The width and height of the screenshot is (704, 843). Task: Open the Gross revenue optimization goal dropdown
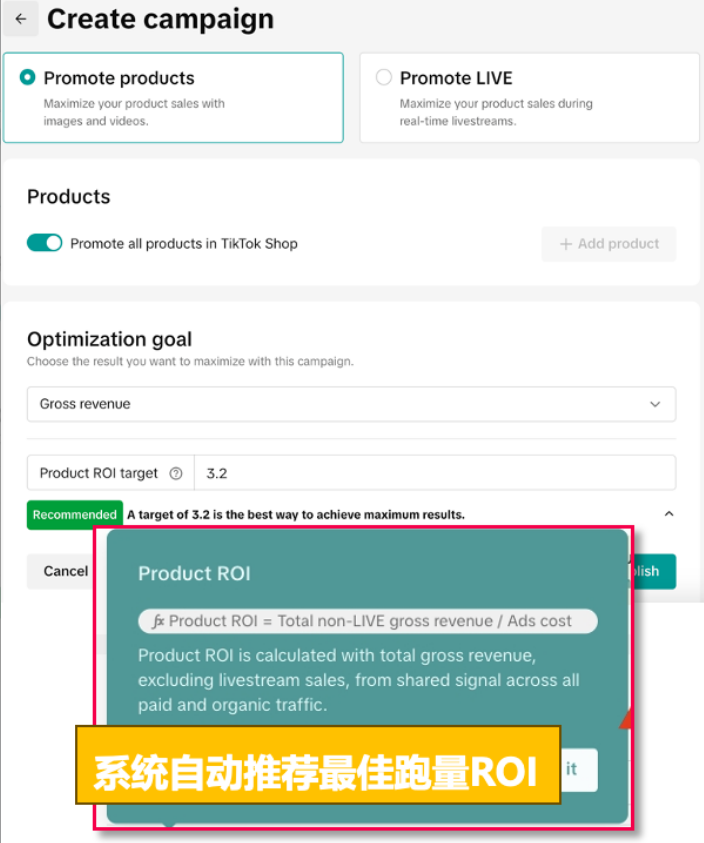(x=351, y=404)
